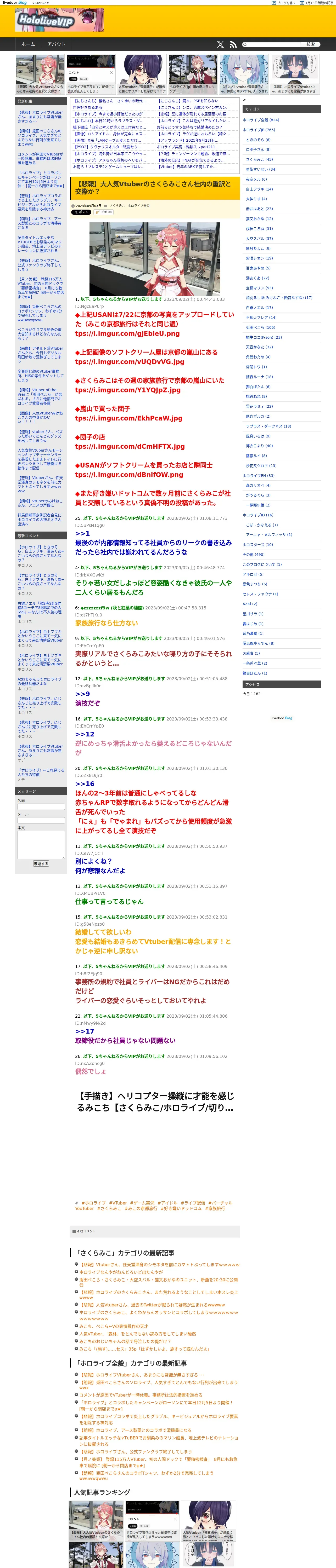The height and width of the screenshot is (1568, 336).
Task: Click sidebar article 【悲報】ホロライブVtuberさん、あまりにも常識が無さすぎる
Action: 40,117
